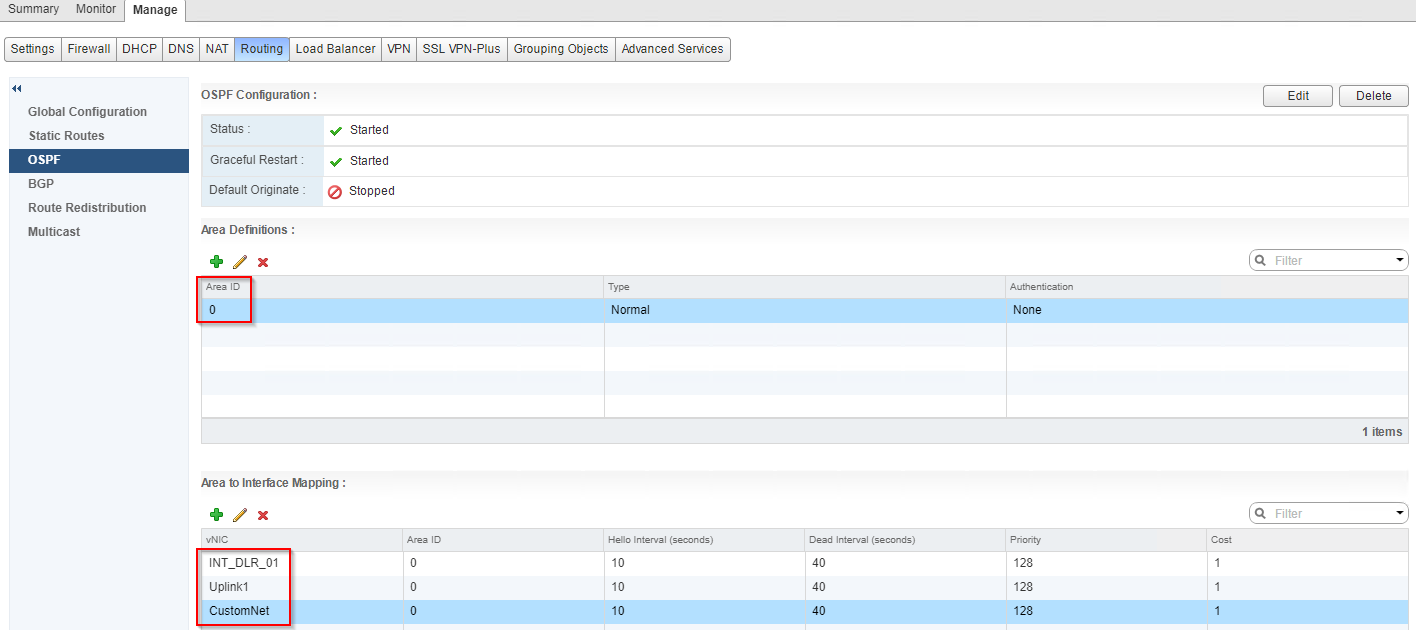The height and width of the screenshot is (630, 1416).
Task: Click the Delete OSPF configuration button
Action: point(1373,96)
